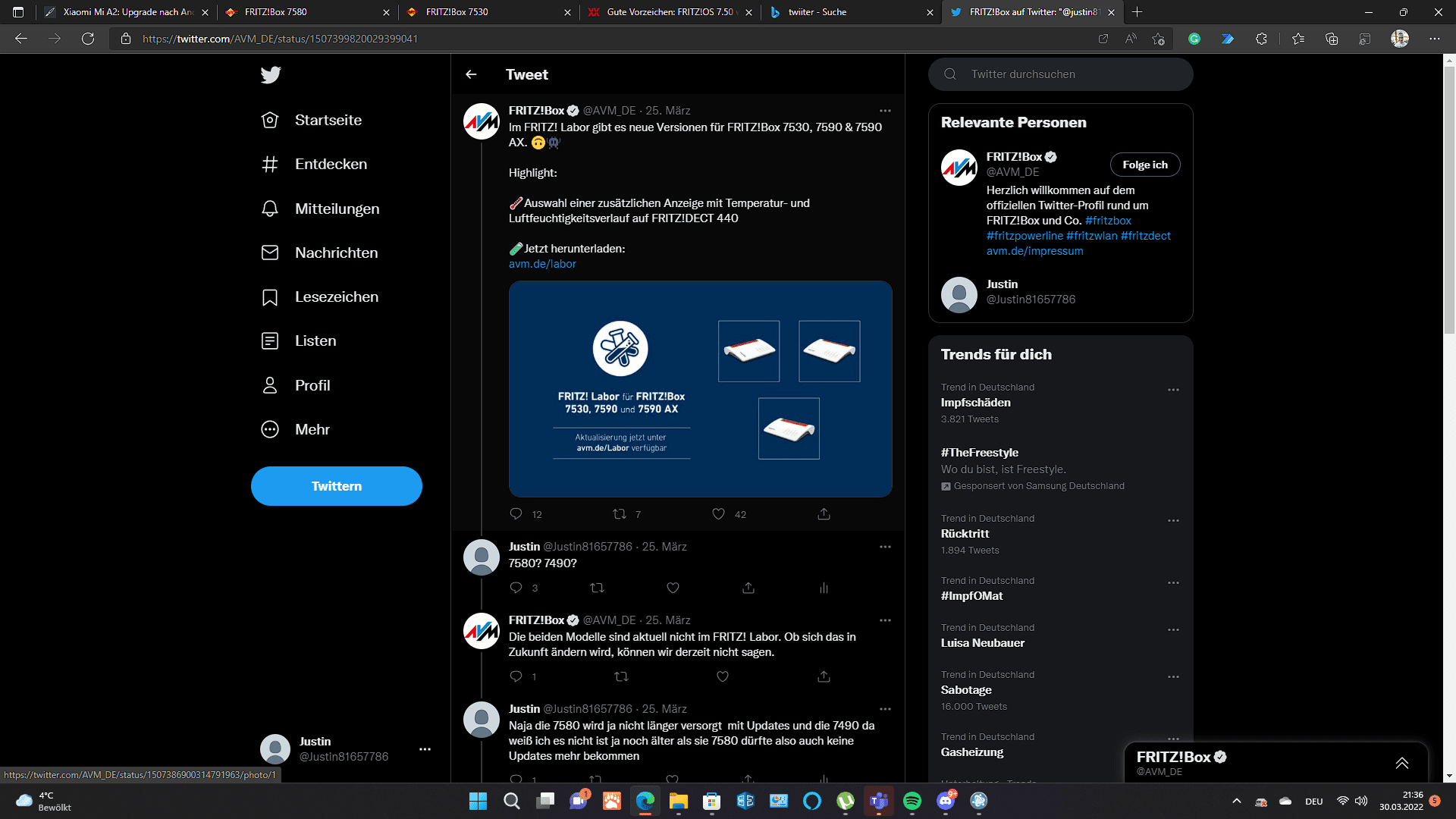Go back with the Tweet header arrow
Viewport: 1456px width, 819px height.
[471, 74]
